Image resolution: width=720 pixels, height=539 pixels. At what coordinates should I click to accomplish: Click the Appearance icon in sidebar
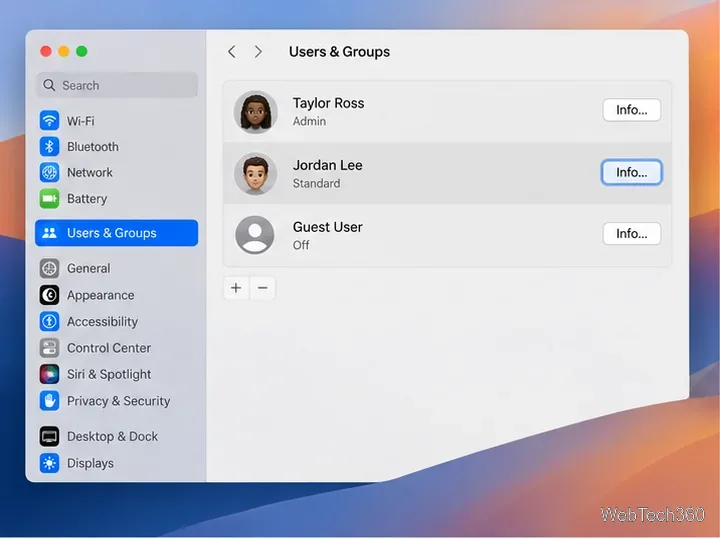click(x=49, y=295)
